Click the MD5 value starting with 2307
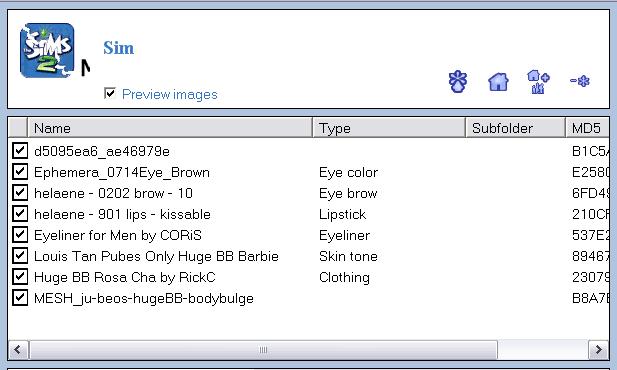 tap(590, 278)
